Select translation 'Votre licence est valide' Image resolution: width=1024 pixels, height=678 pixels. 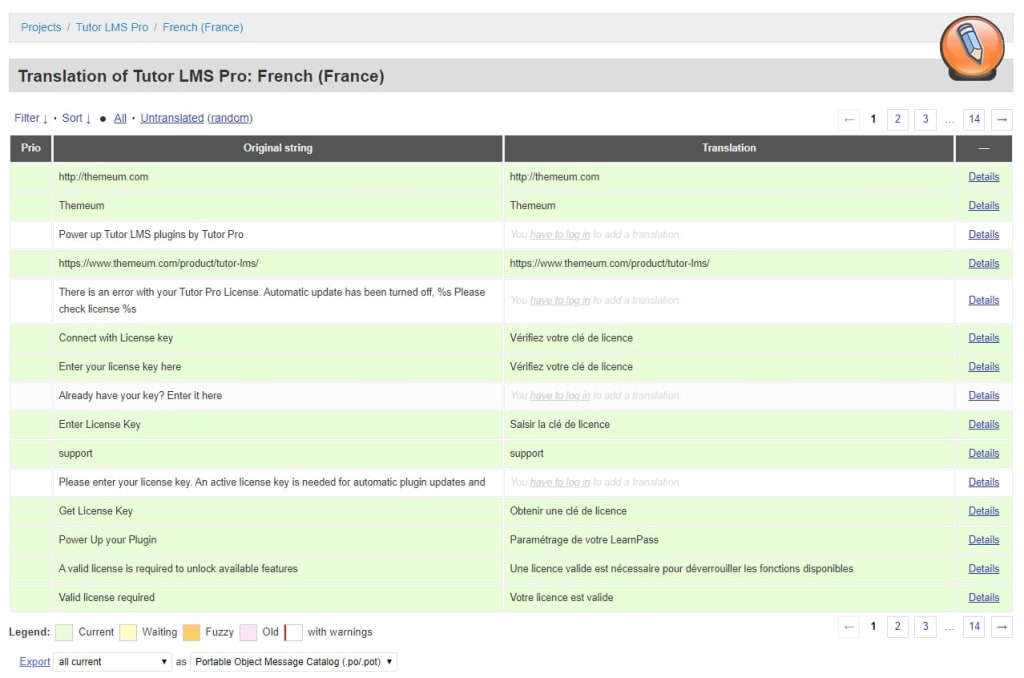point(561,598)
